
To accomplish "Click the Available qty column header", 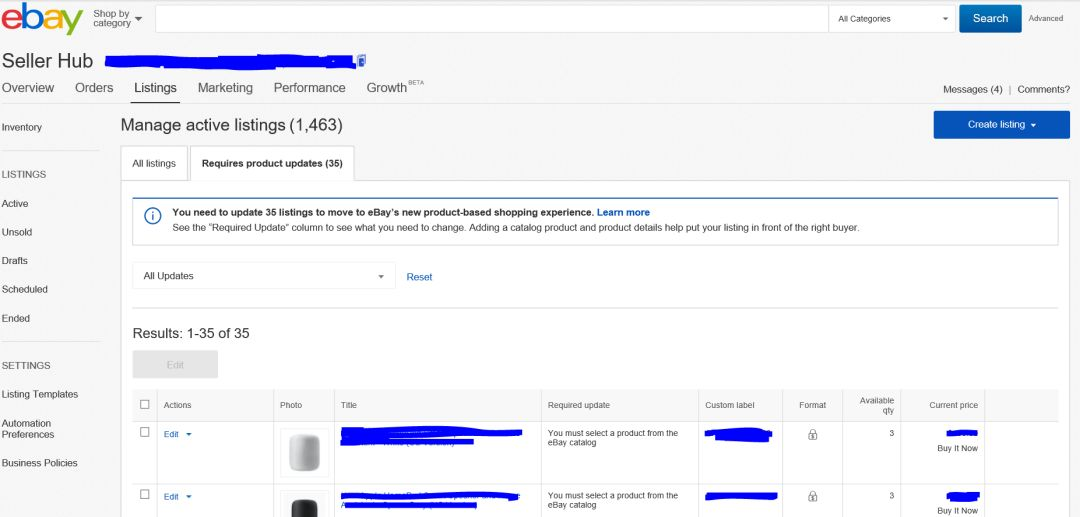I will (x=877, y=405).
